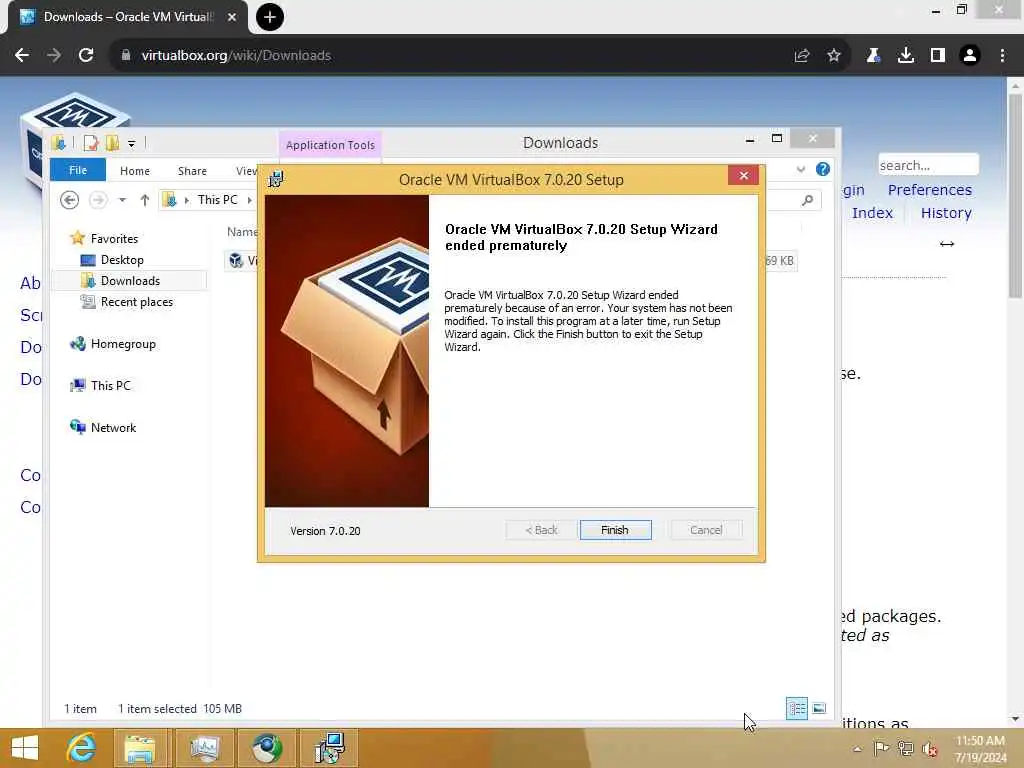Expand the breadcrumb arrow after This PC
1024x768 pixels.
(249, 200)
